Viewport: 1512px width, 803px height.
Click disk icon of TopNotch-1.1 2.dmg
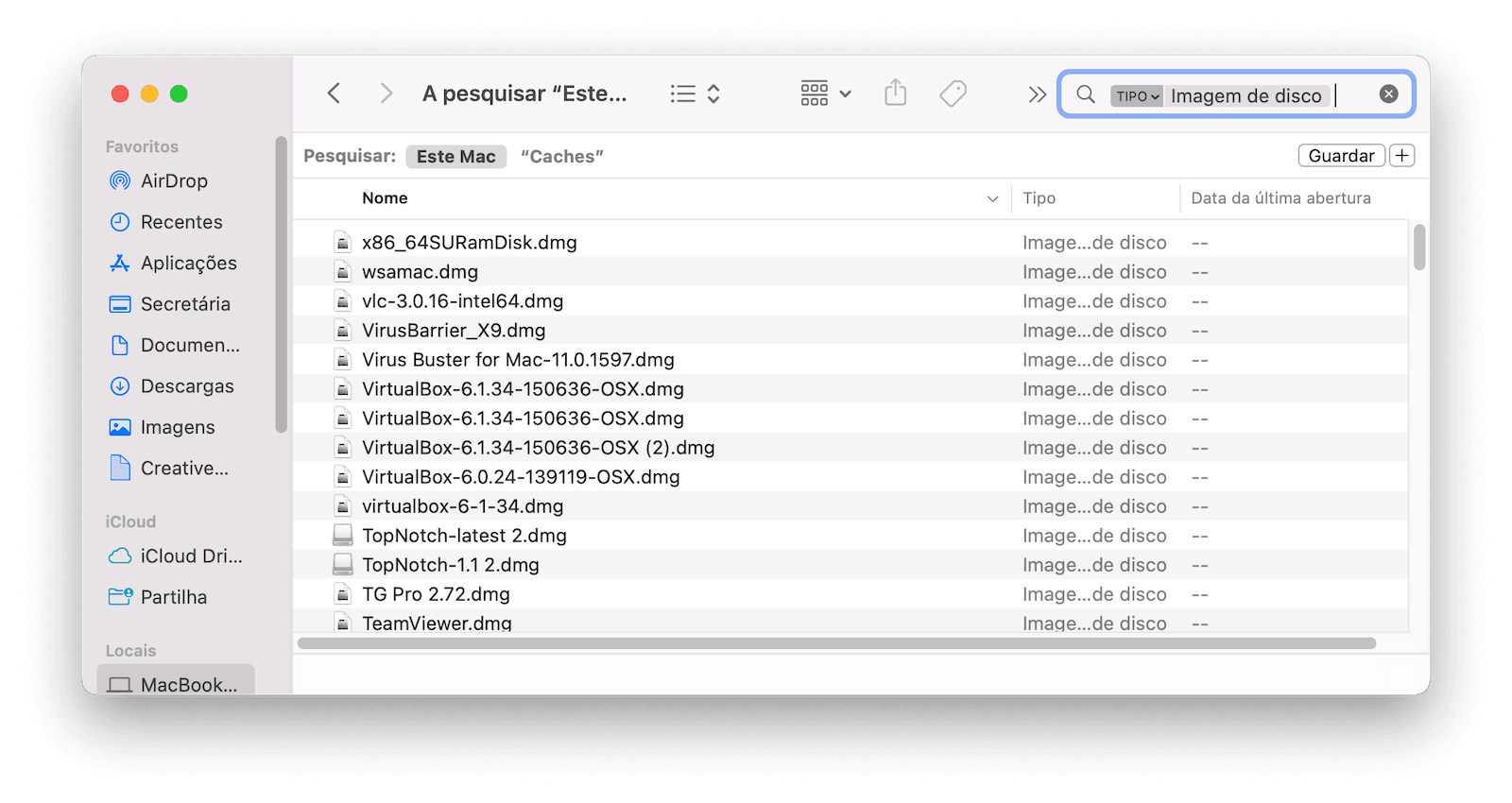coord(343,565)
